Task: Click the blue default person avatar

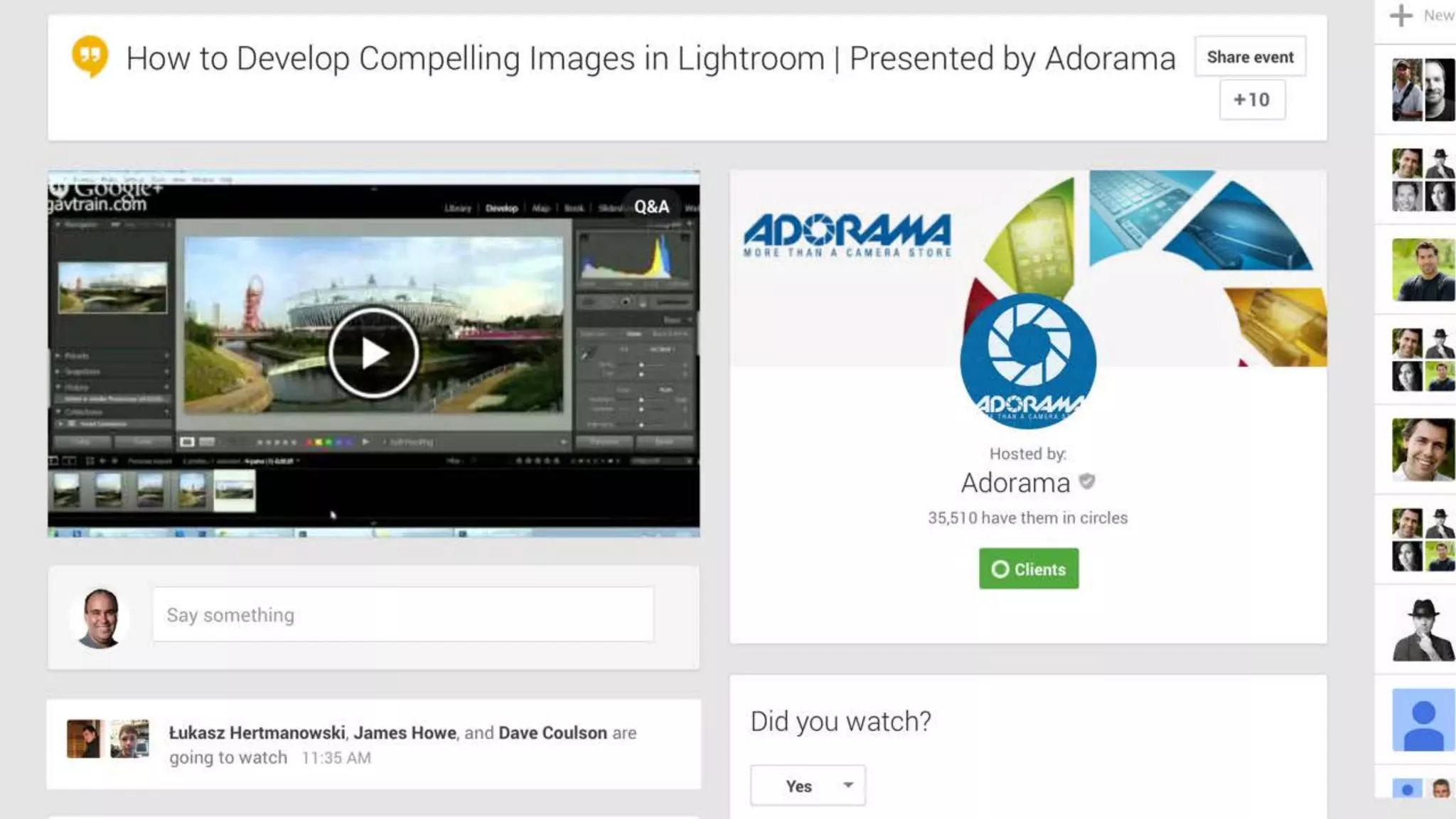Action: click(x=1423, y=720)
